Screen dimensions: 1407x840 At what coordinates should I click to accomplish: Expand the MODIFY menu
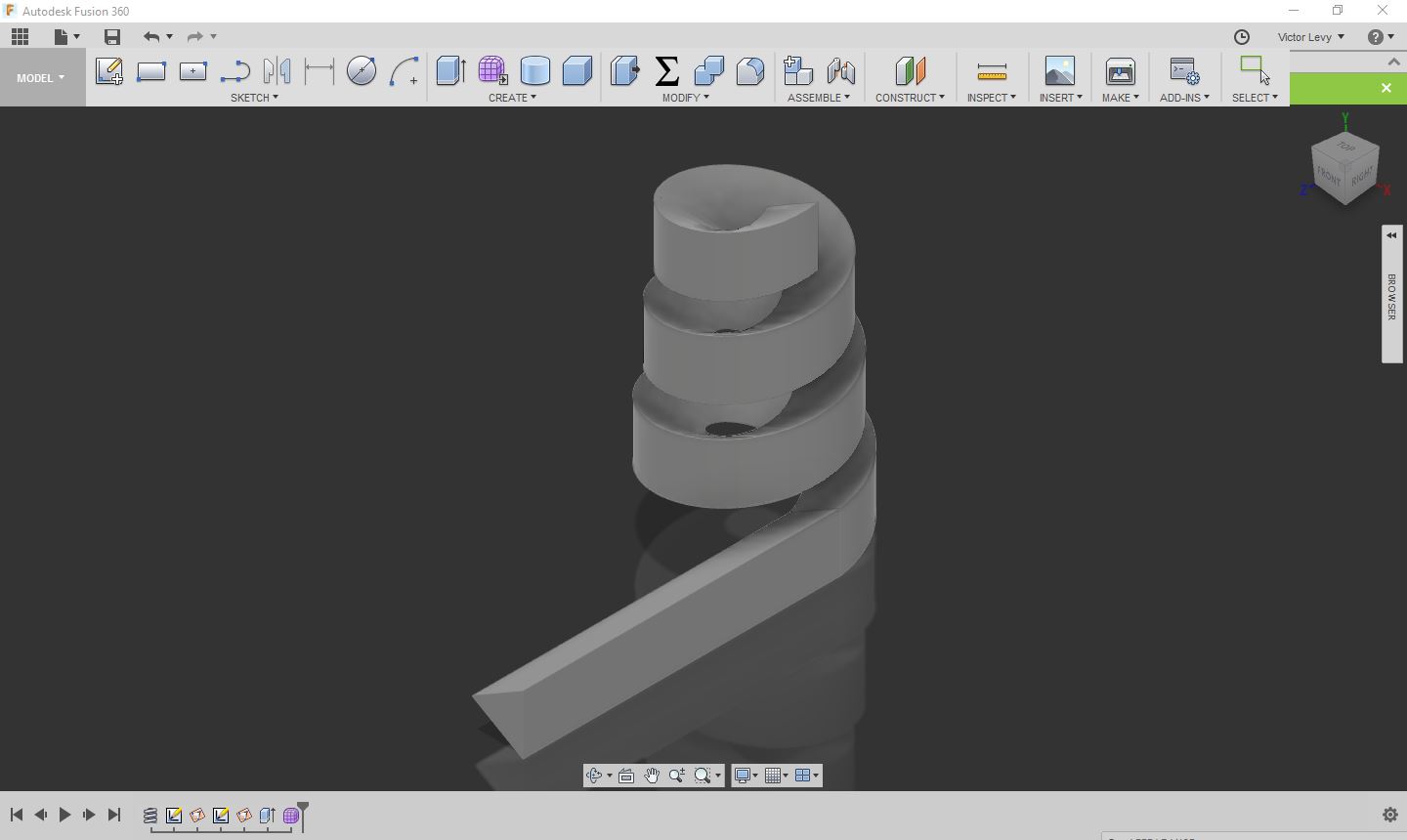[685, 98]
